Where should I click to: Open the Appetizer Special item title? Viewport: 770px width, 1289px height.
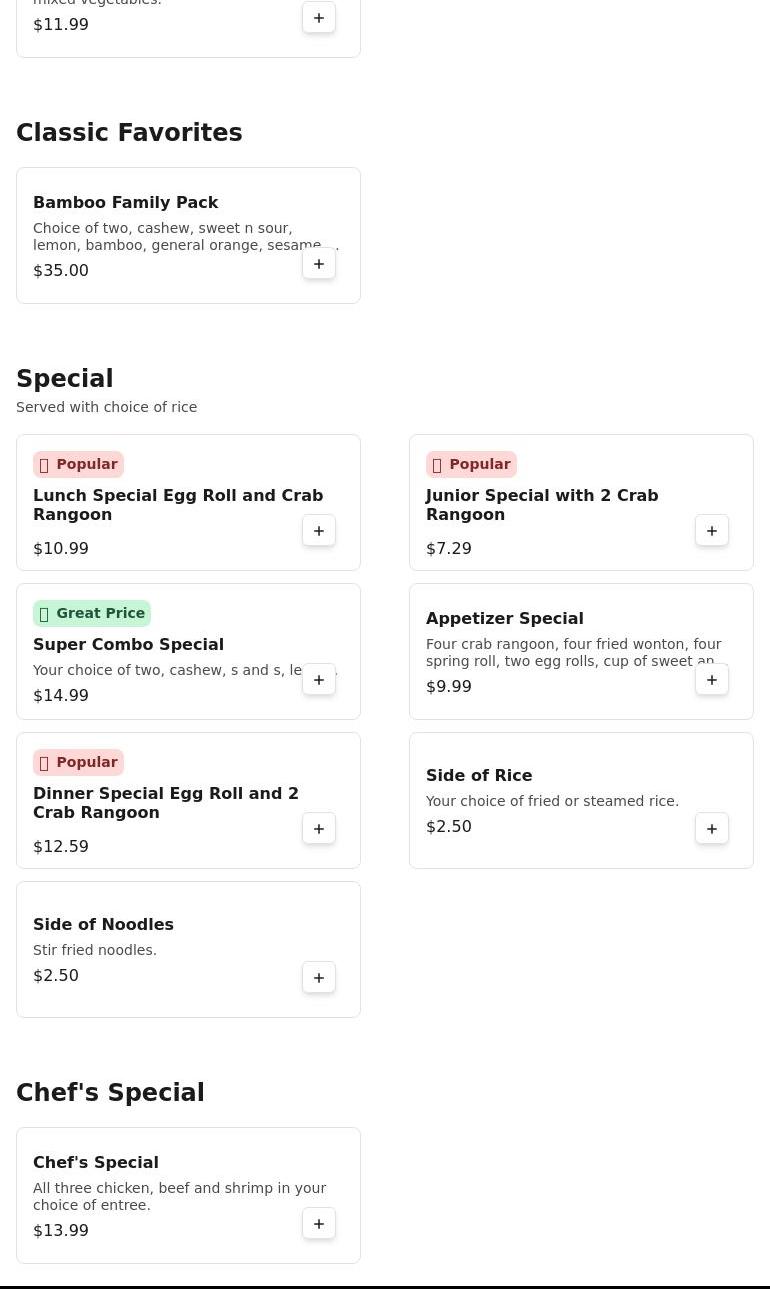[504, 619]
